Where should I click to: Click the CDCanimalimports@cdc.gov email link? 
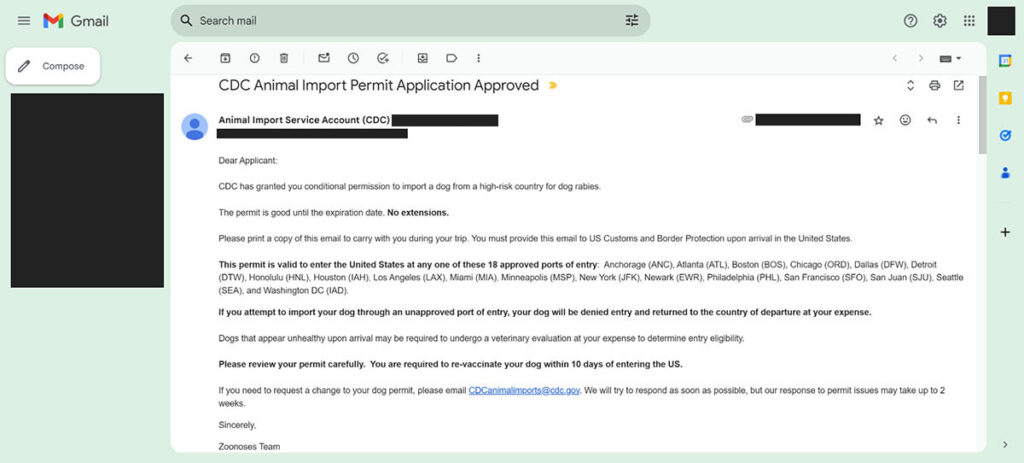pos(524,390)
